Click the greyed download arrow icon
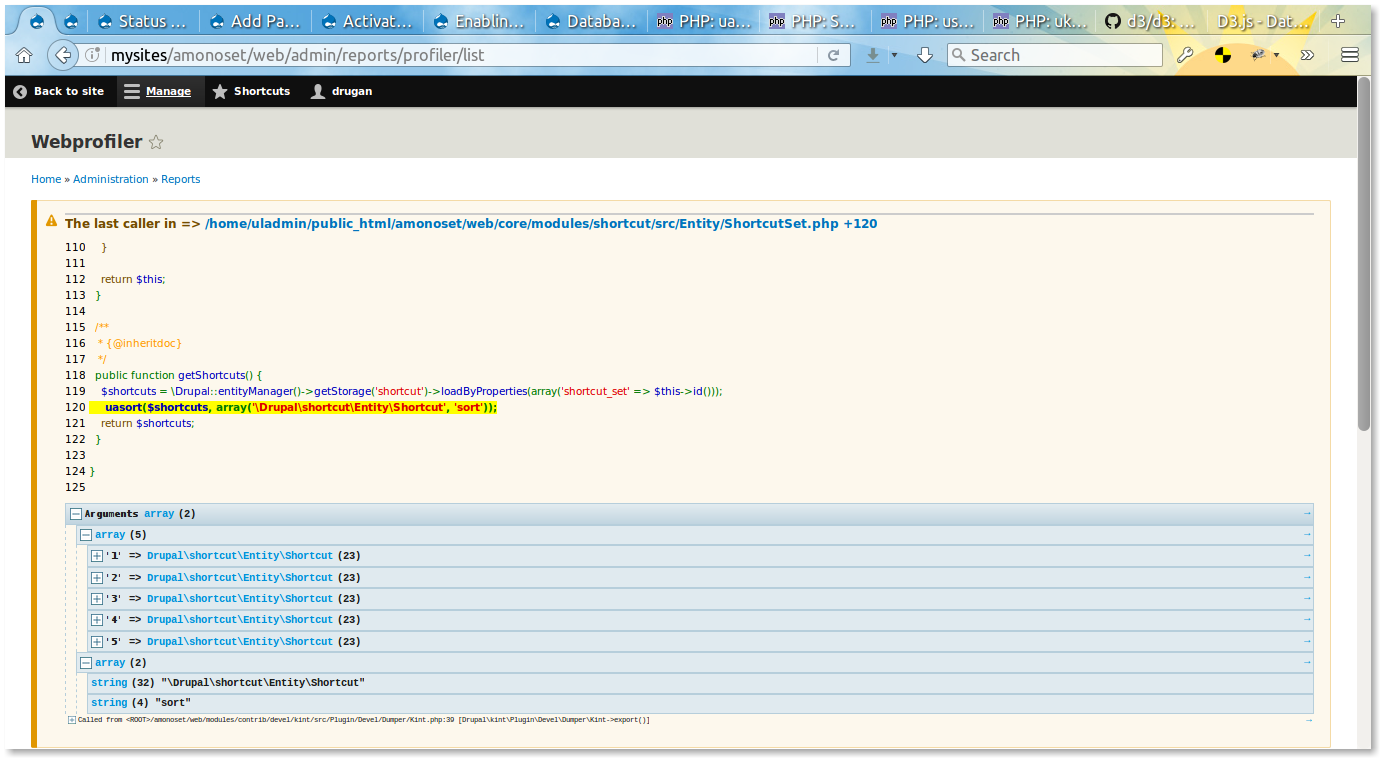This screenshot has height=758, width=1380. pos(873,55)
